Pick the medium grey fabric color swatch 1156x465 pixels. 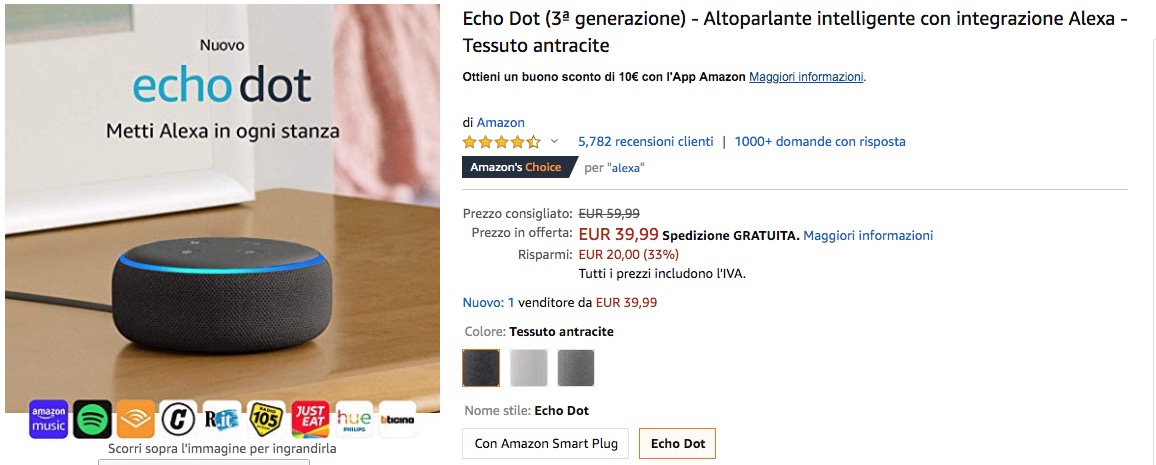click(x=576, y=367)
